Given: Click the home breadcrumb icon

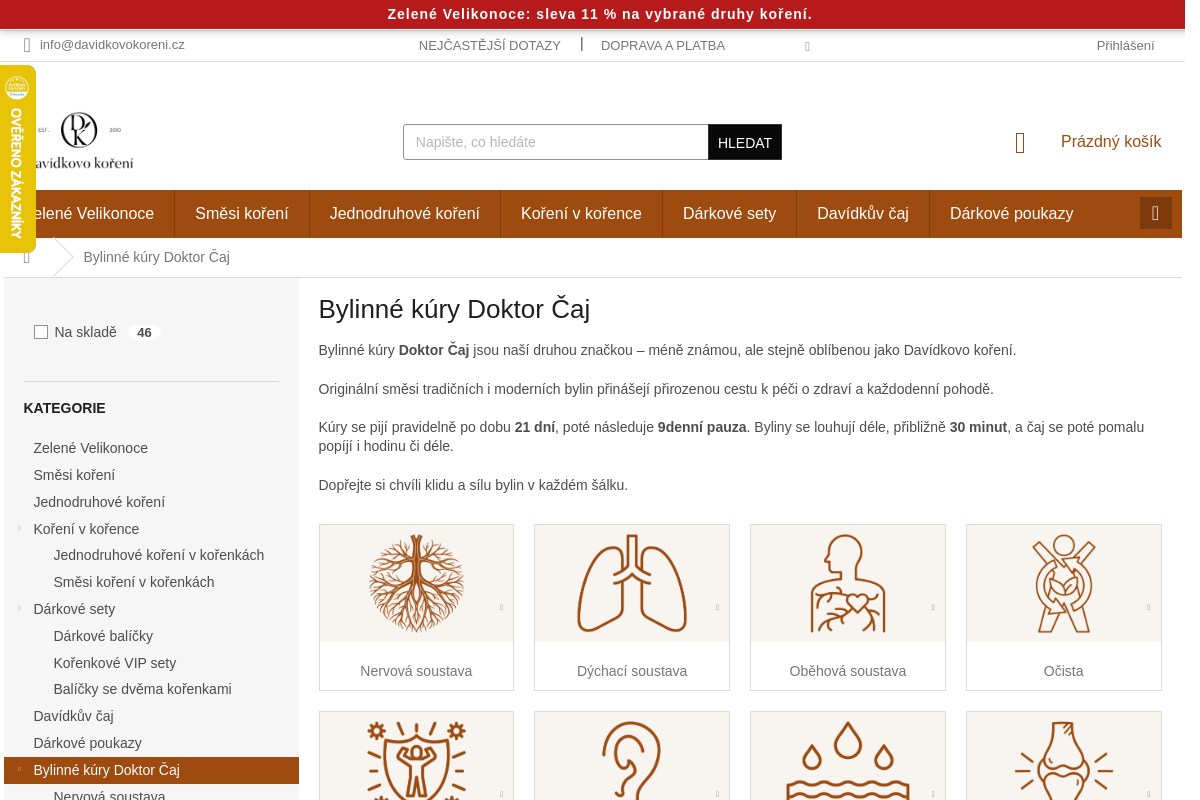Looking at the screenshot, I should point(27,258).
